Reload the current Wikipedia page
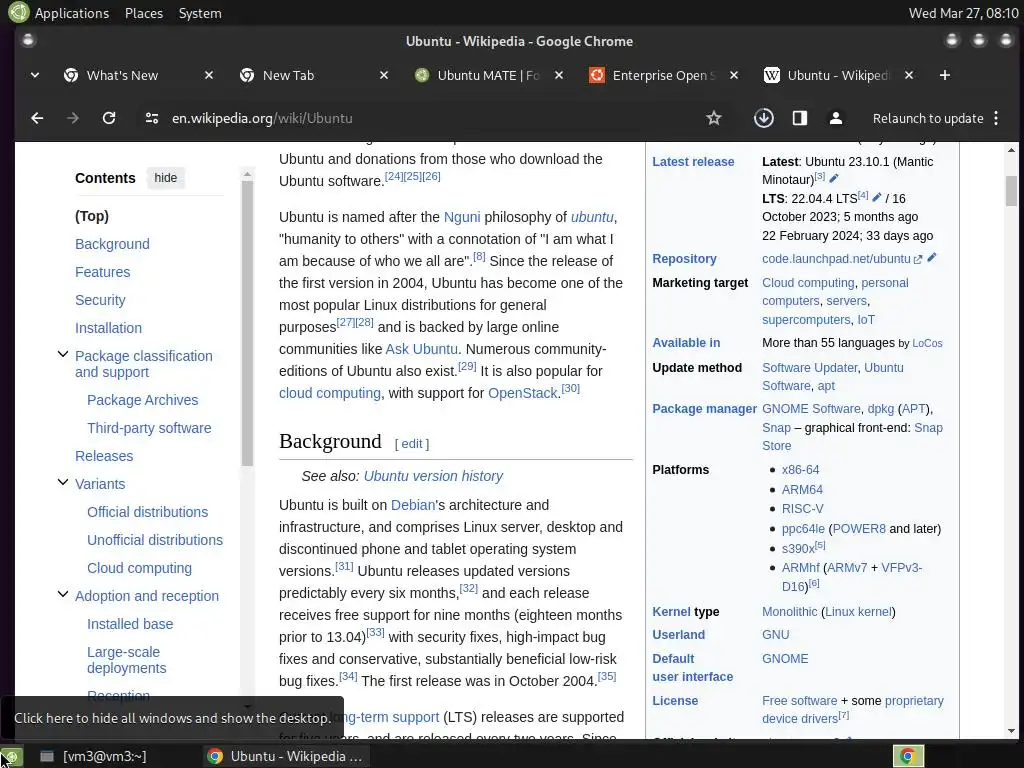 tap(109, 118)
